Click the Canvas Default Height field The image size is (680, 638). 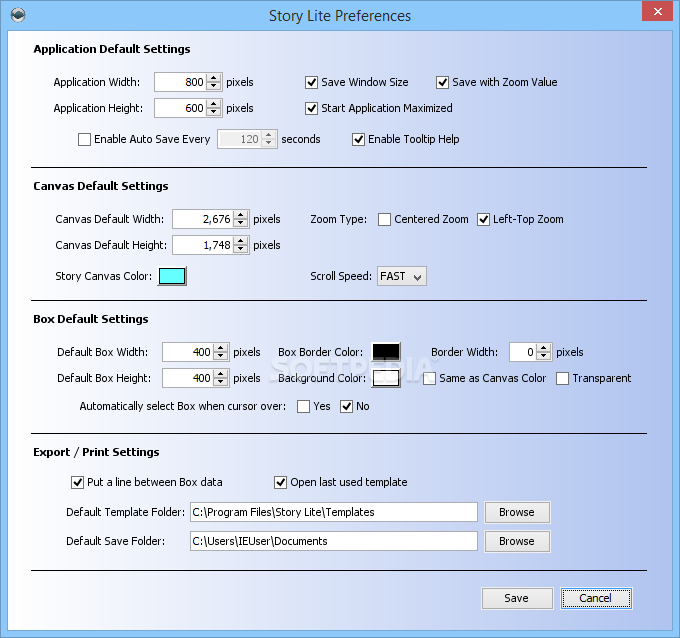click(203, 245)
